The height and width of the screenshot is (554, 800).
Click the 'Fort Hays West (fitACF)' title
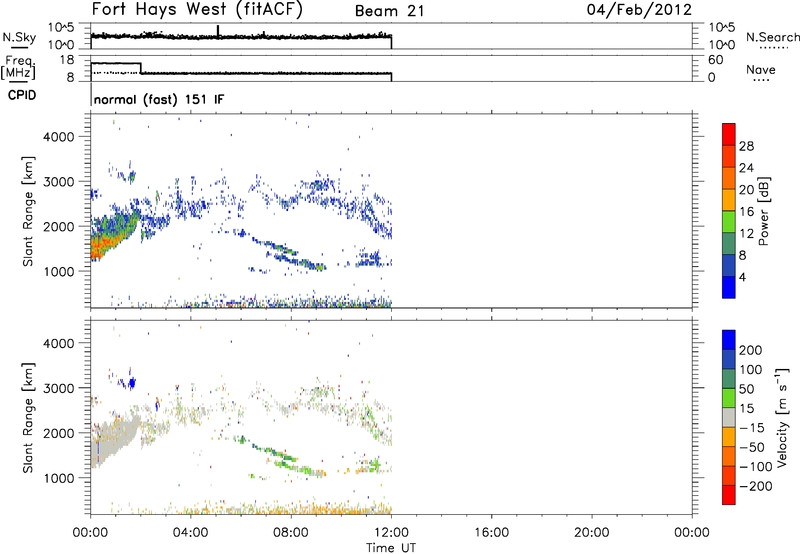coord(197,10)
